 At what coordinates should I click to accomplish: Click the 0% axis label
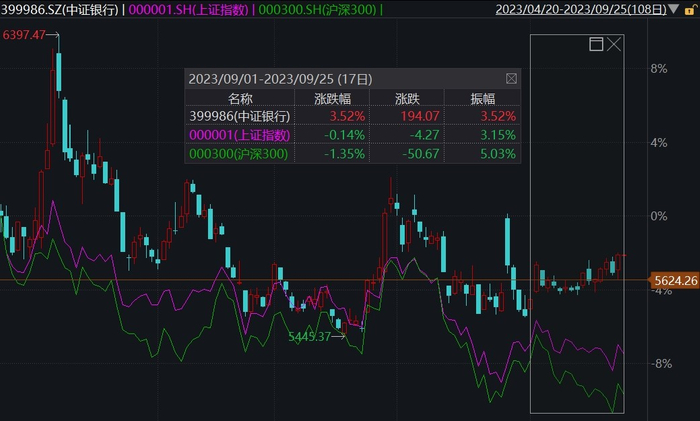659,217
